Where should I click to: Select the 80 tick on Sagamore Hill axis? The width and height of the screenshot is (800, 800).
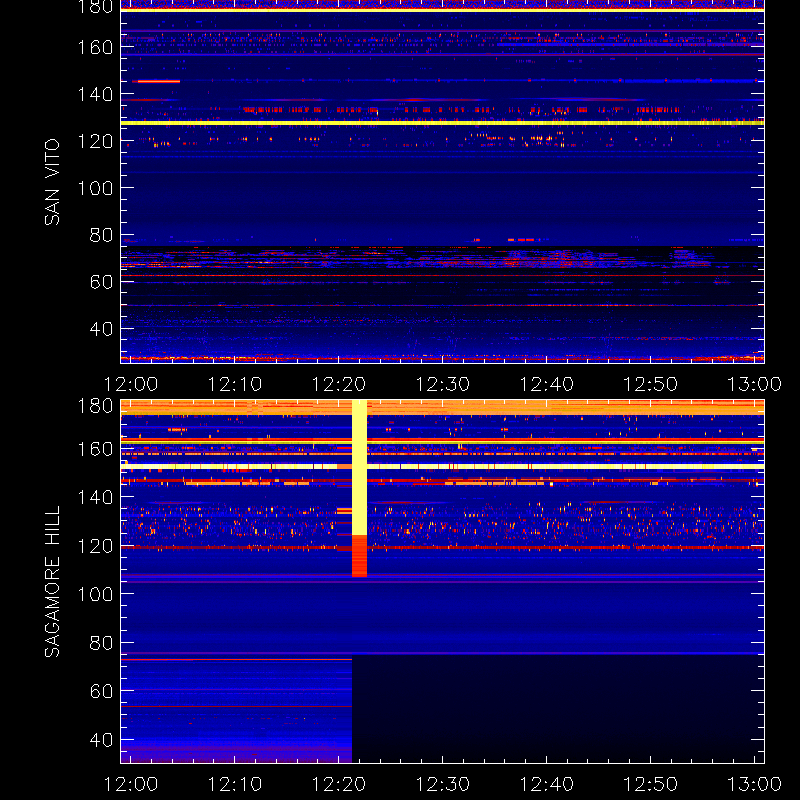pos(101,642)
